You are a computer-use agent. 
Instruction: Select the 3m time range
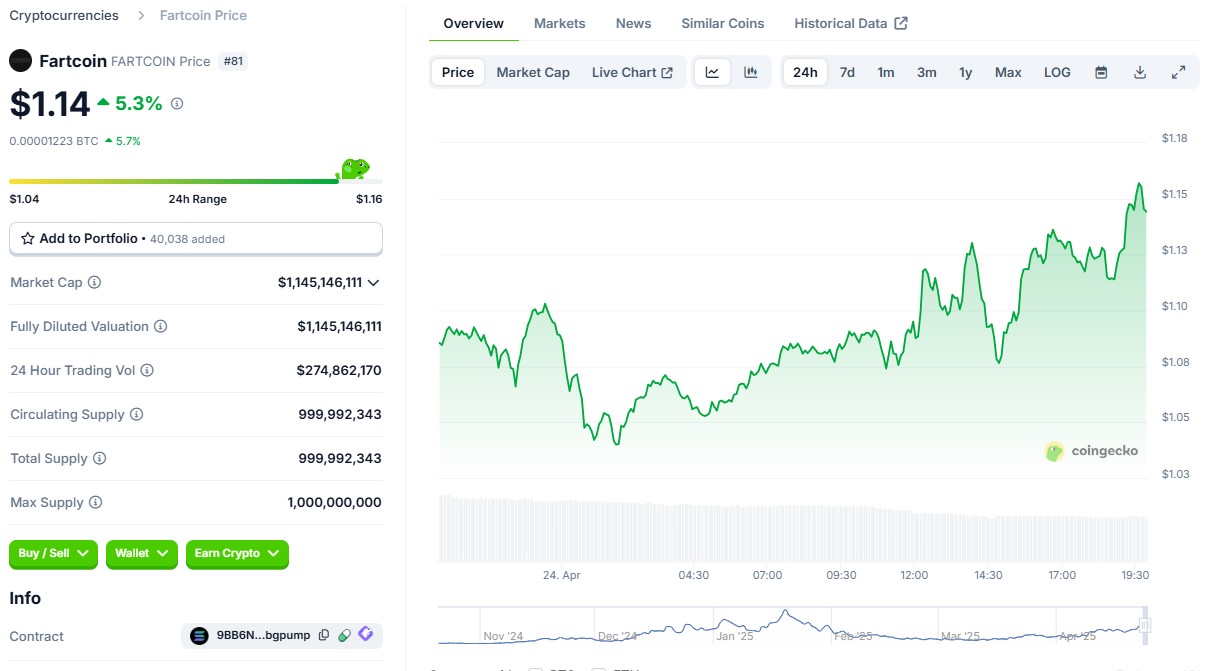pos(927,72)
